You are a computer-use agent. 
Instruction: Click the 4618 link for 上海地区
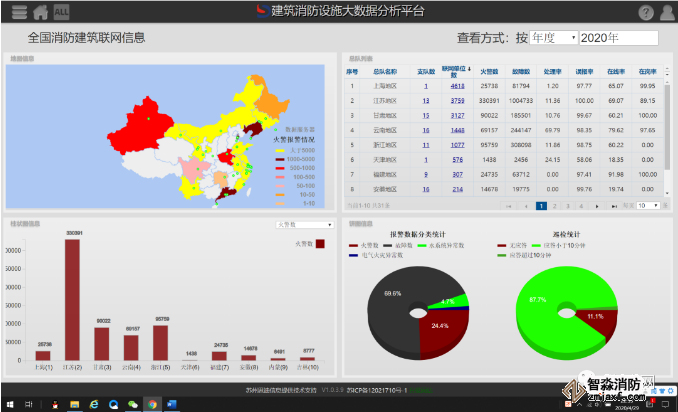coord(457,86)
